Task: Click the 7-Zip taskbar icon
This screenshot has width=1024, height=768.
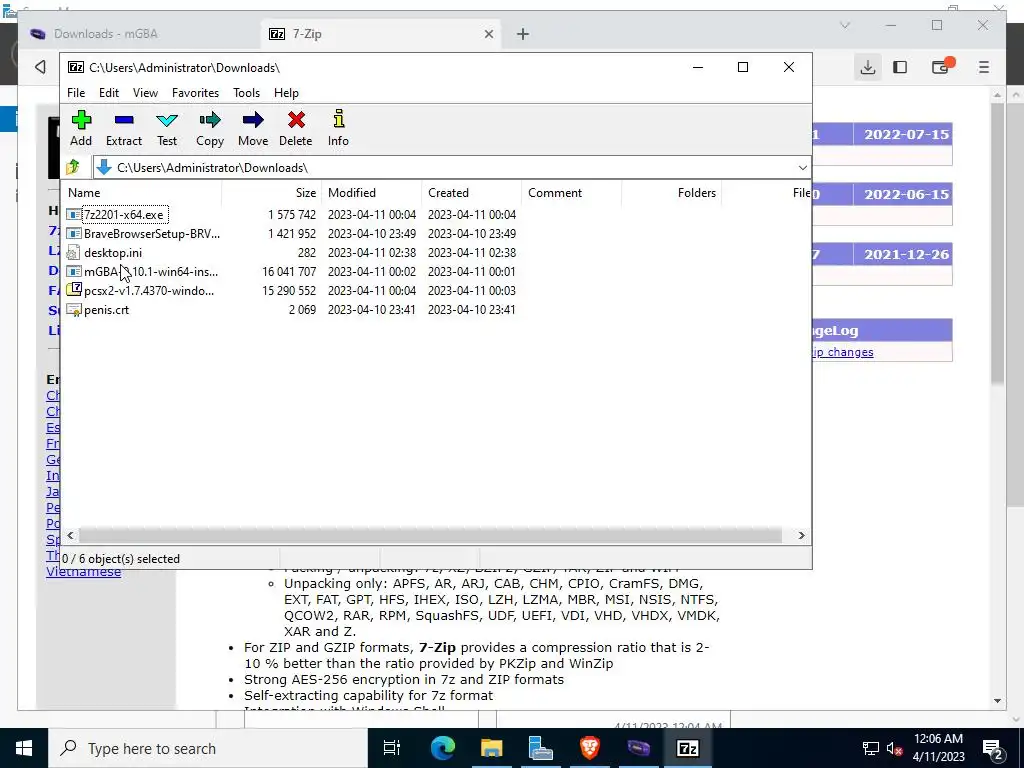Action: (688, 748)
